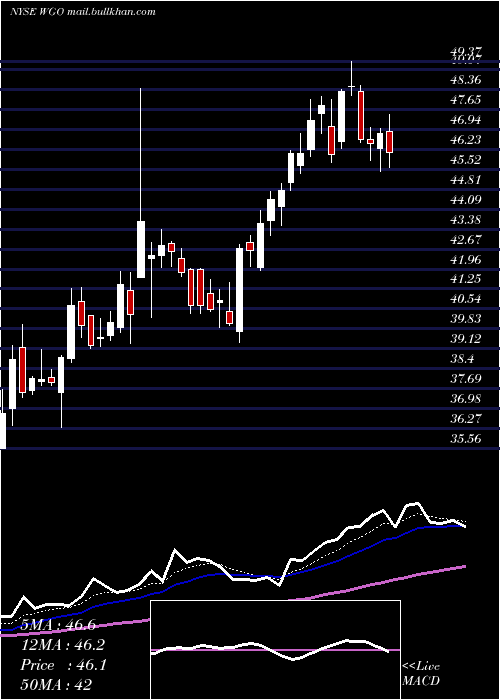
Task: Click the 35.56 price axis label
Action: coord(466,439)
